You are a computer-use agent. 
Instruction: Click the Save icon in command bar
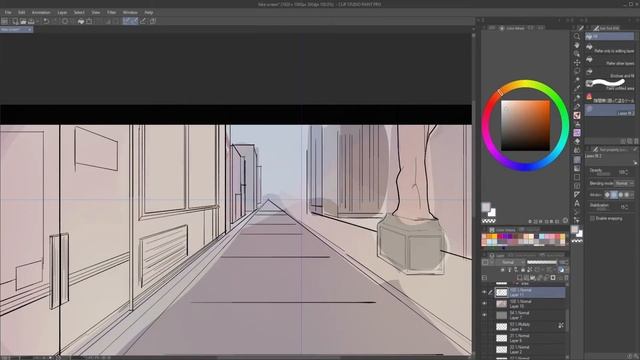(31, 21)
